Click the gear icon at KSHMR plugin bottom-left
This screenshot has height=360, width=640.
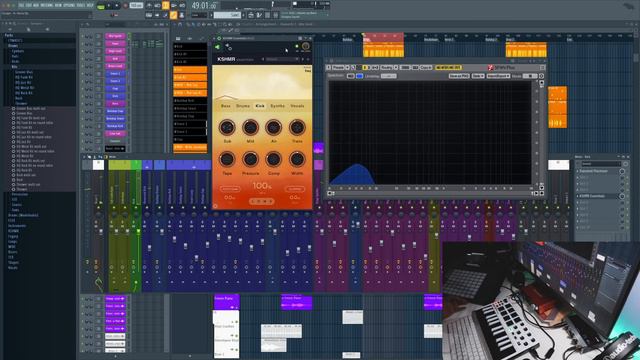[x=216, y=206]
